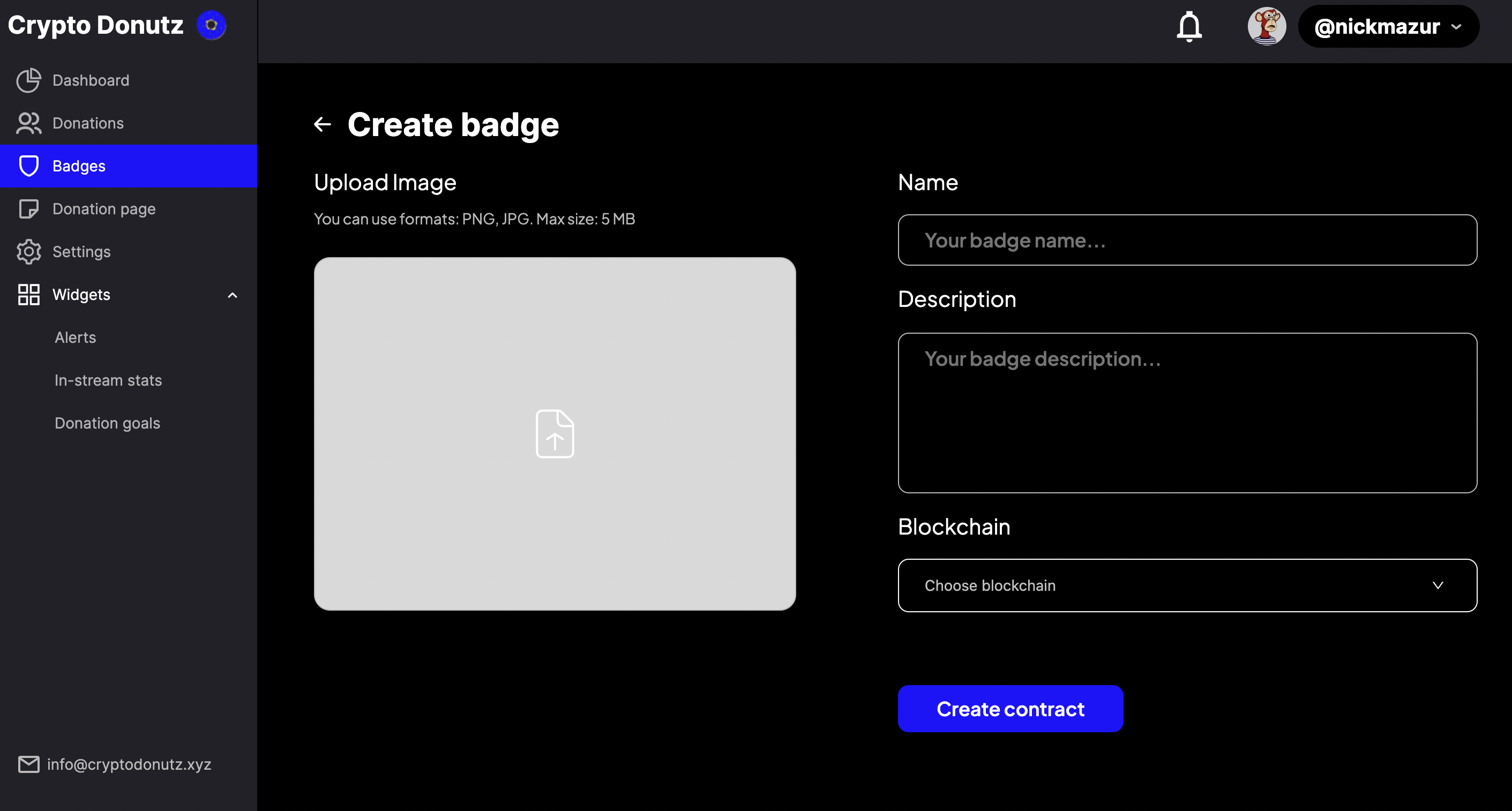The width and height of the screenshot is (1512, 811).
Task: Click the mail envelope icon at bottom
Action: [28, 764]
